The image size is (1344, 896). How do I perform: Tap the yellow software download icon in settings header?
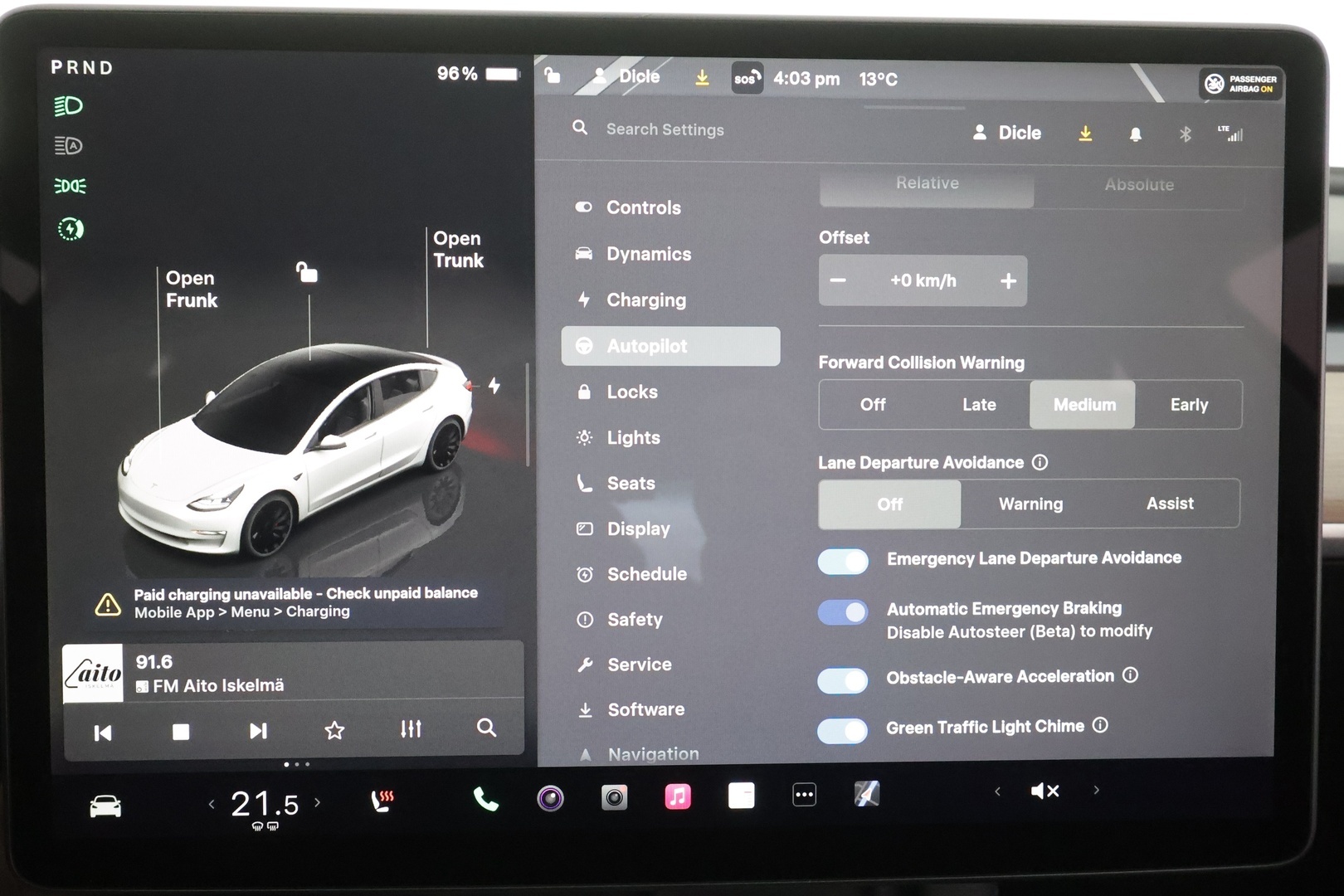pos(1085,134)
